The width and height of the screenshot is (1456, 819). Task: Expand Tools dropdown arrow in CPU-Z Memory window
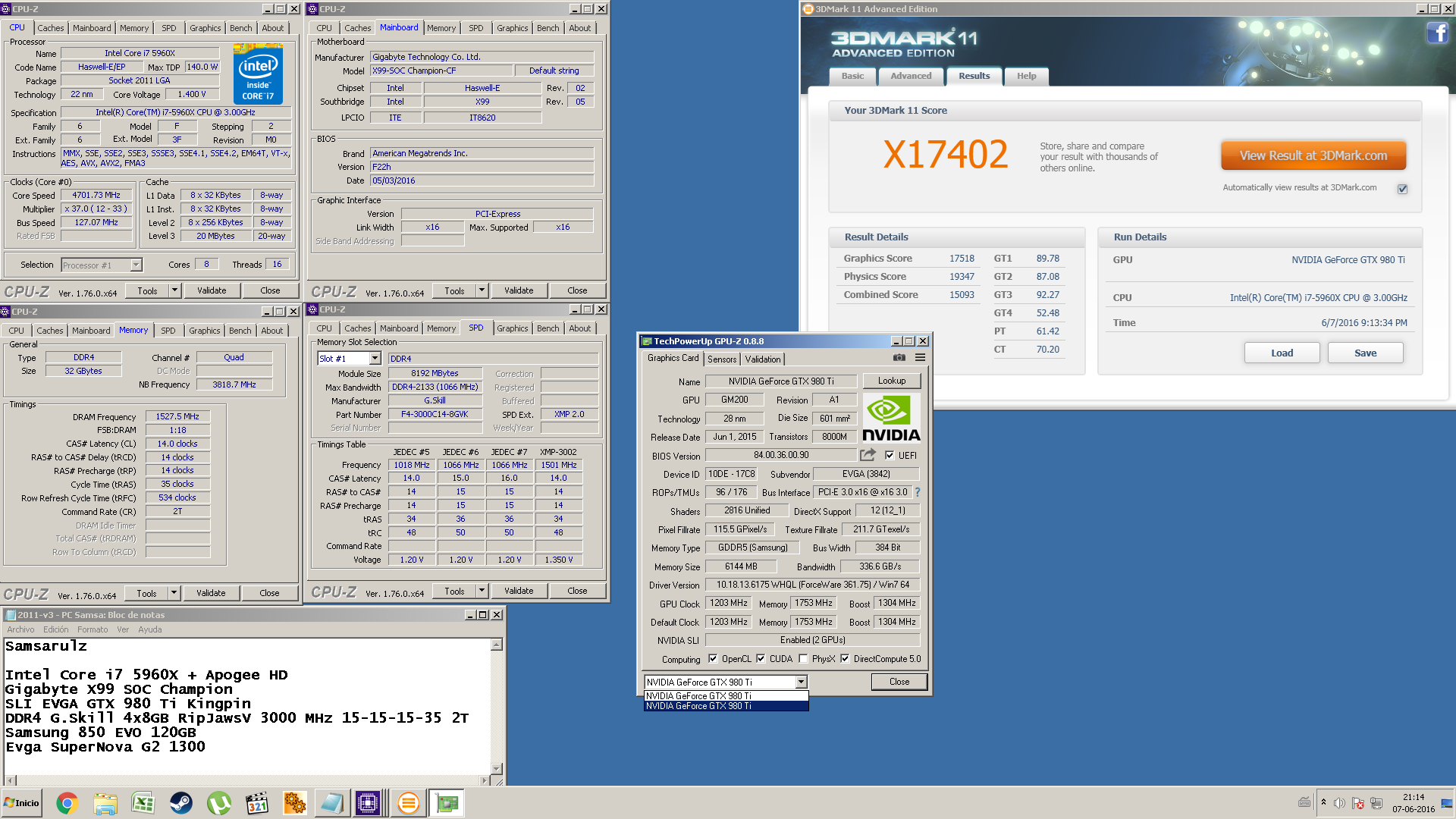(x=174, y=593)
